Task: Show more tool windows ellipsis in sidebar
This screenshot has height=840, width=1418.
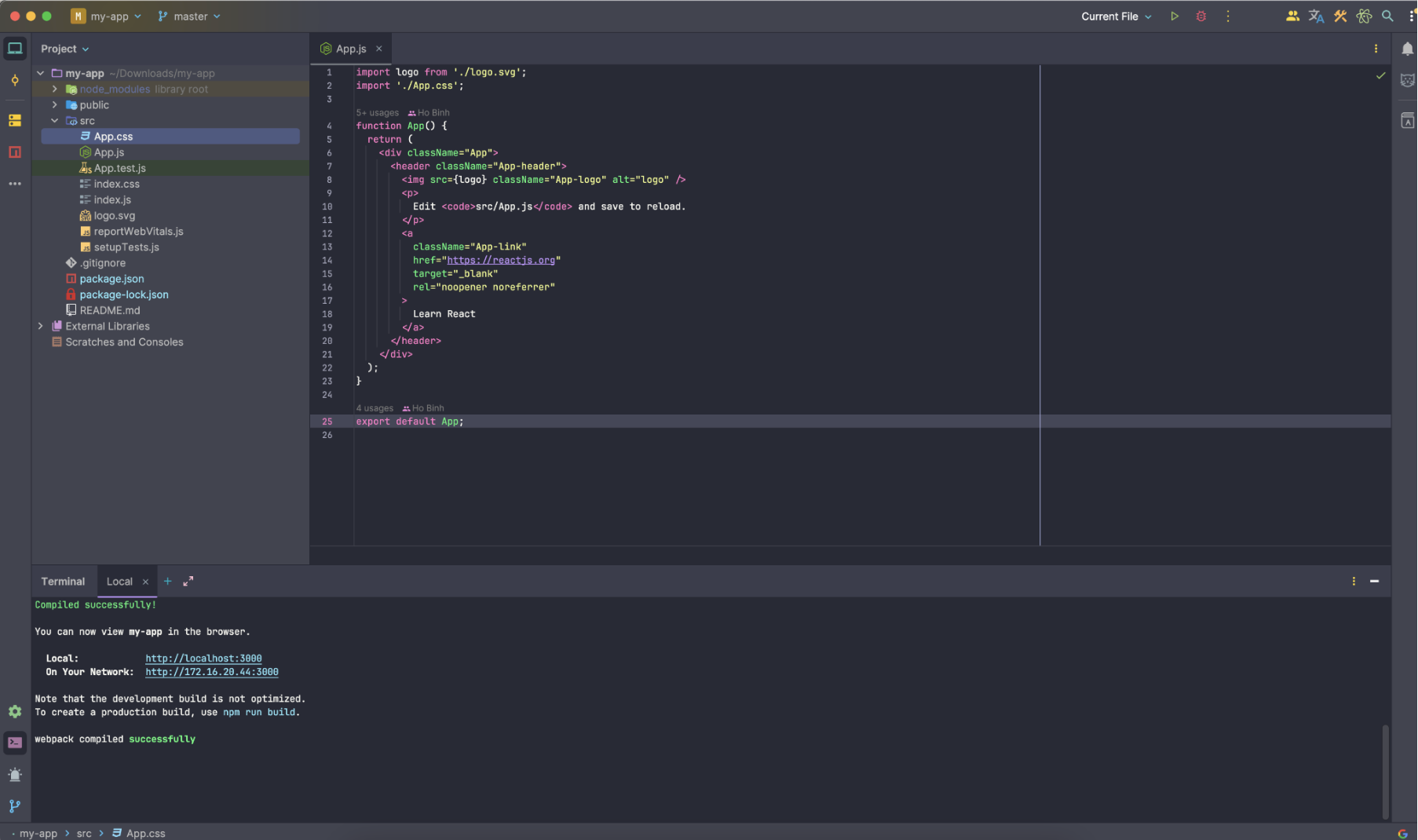Action: 15,184
